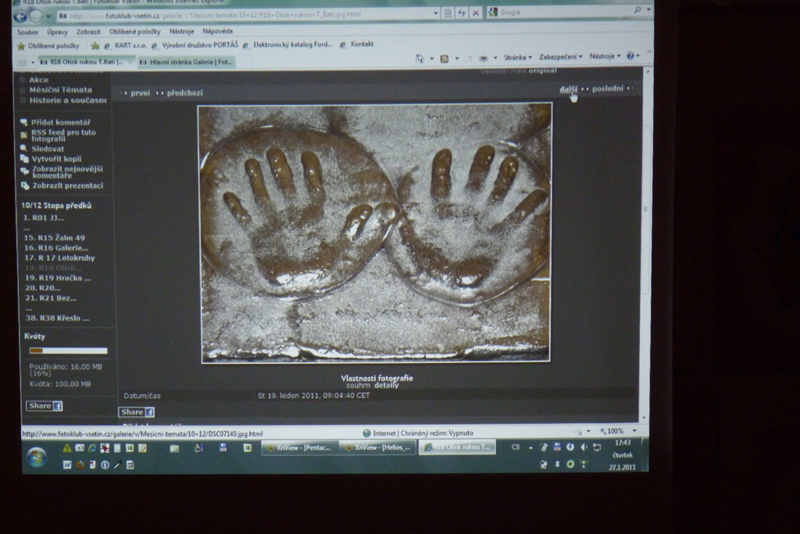Jump to the poslední (last) photo
This screenshot has width=800, height=534.
click(608, 89)
